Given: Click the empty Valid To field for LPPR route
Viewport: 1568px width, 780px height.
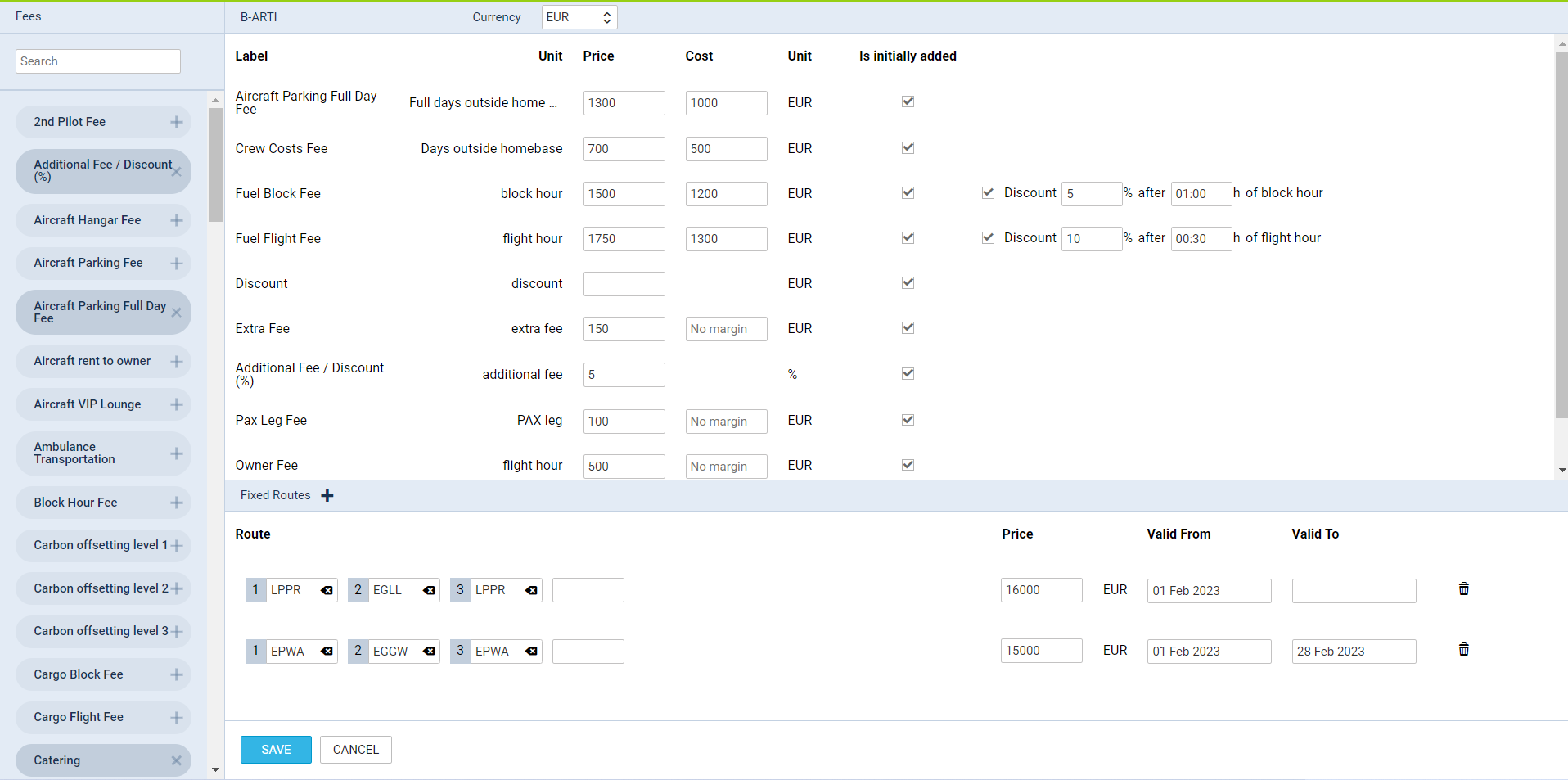Looking at the screenshot, I should pos(1354,591).
